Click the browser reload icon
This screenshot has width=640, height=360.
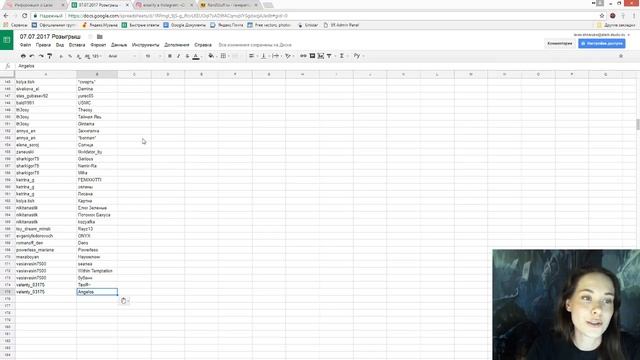click(x=24, y=16)
